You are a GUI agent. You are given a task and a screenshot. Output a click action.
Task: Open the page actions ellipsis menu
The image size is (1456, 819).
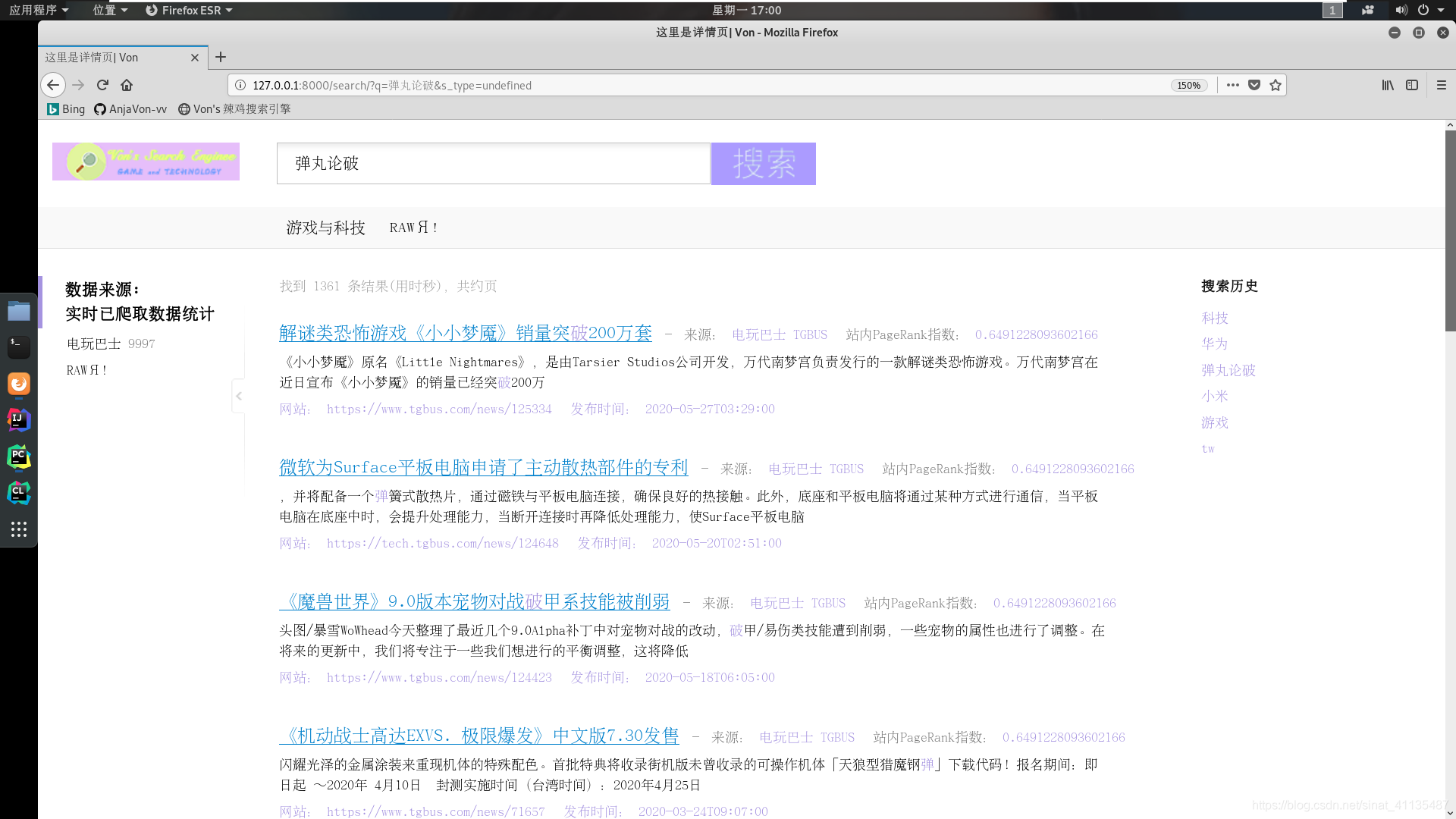(x=1233, y=85)
